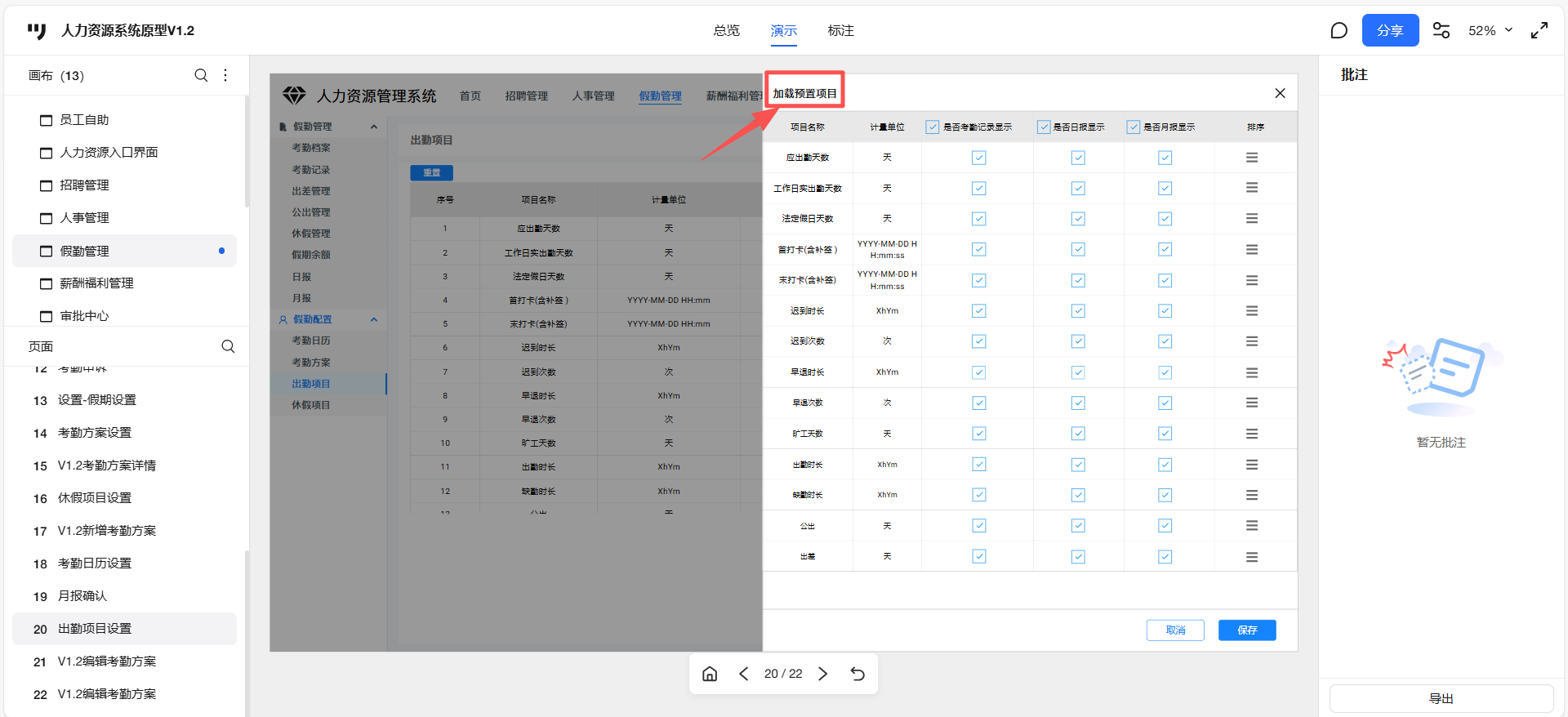The height and width of the screenshot is (717, 1568).
Task: Toggle 是否日报显示 header checkbox
Action: point(1044,127)
